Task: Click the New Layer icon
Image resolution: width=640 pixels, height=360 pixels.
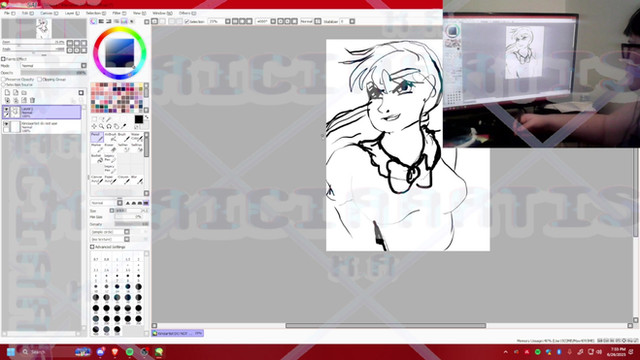Action: click(7, 93)
